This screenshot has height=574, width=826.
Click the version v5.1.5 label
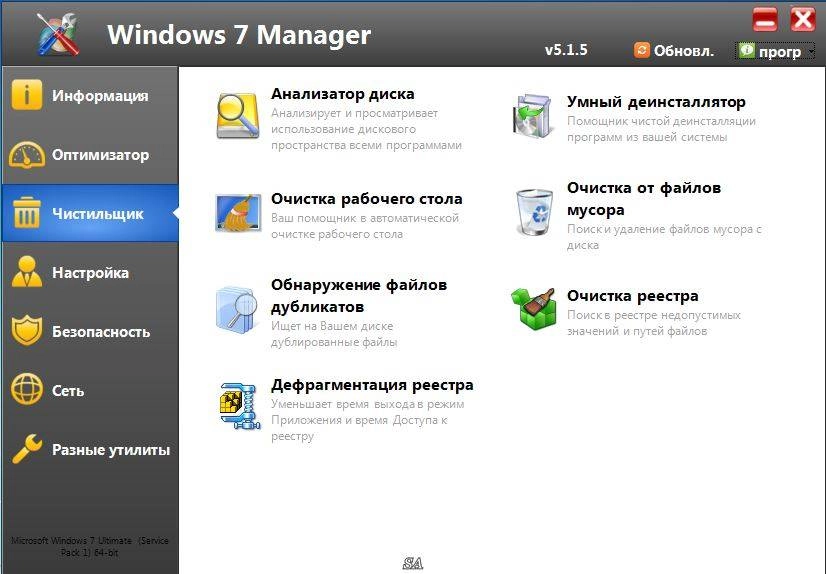coord(566,50)
